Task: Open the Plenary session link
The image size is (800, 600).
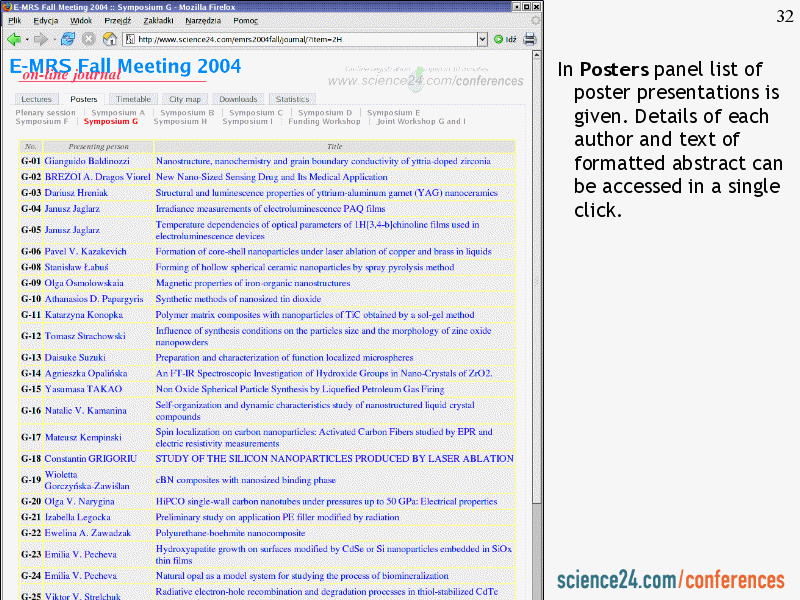Action: (45, 113)
